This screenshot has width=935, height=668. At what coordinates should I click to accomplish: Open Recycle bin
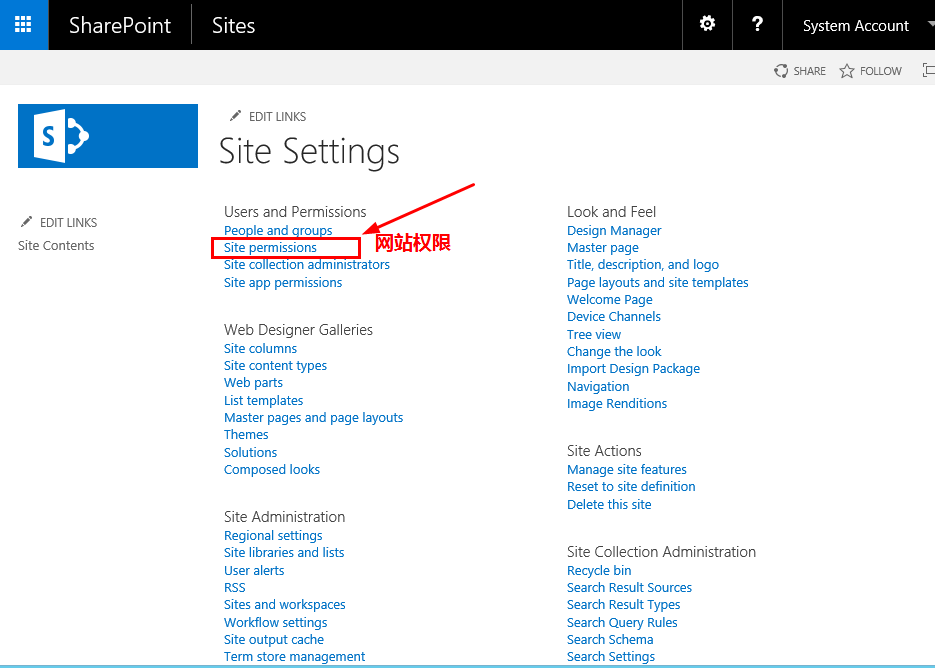pyautogui.click(x=599, y=570)
